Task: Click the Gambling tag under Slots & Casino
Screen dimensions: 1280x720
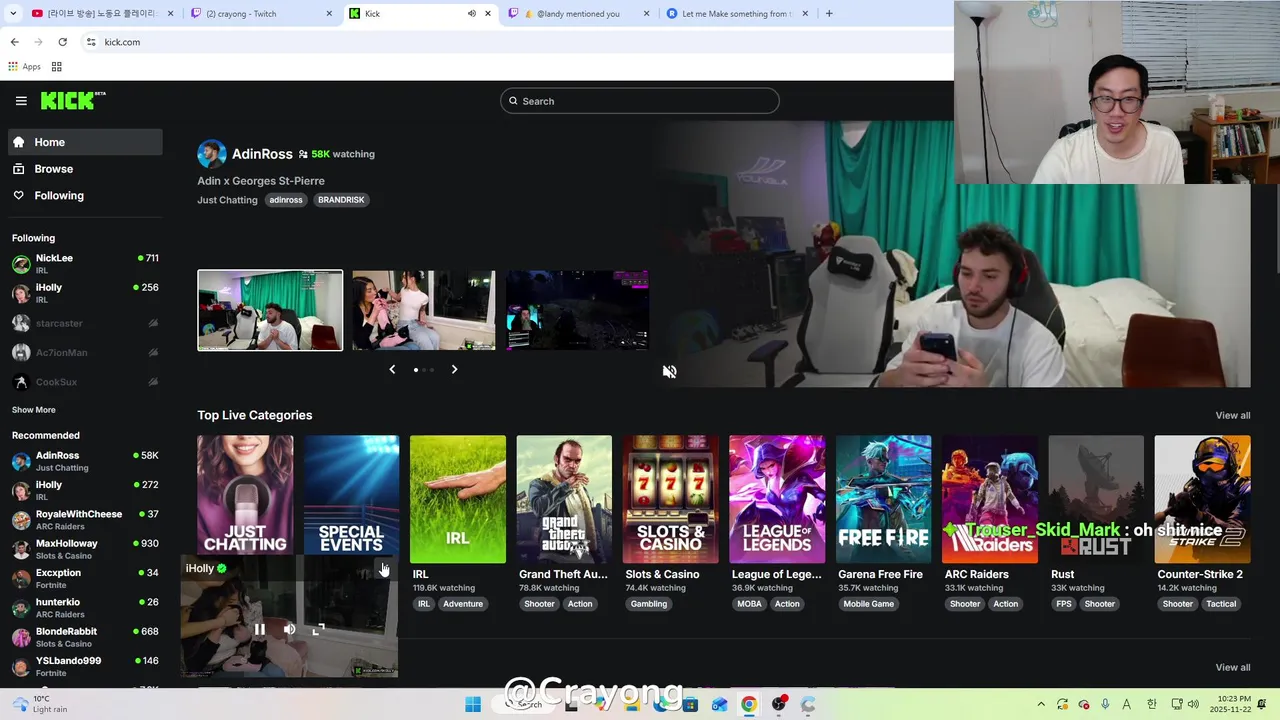Action: (x=649, y=604)
